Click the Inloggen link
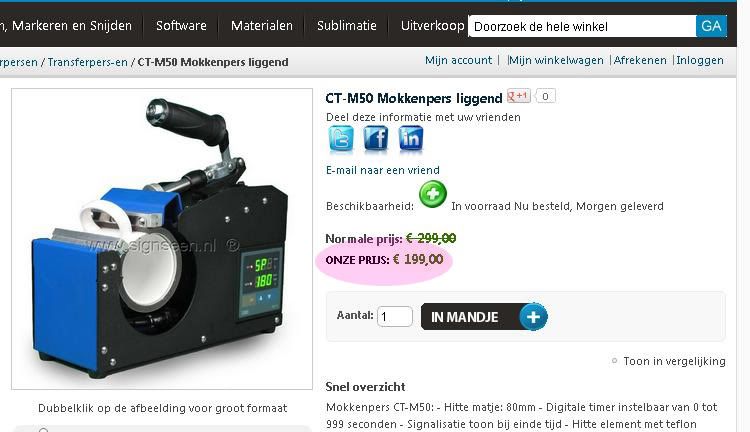Image resolution: width=750 pixels, height=432 pixels. (700, 60)
